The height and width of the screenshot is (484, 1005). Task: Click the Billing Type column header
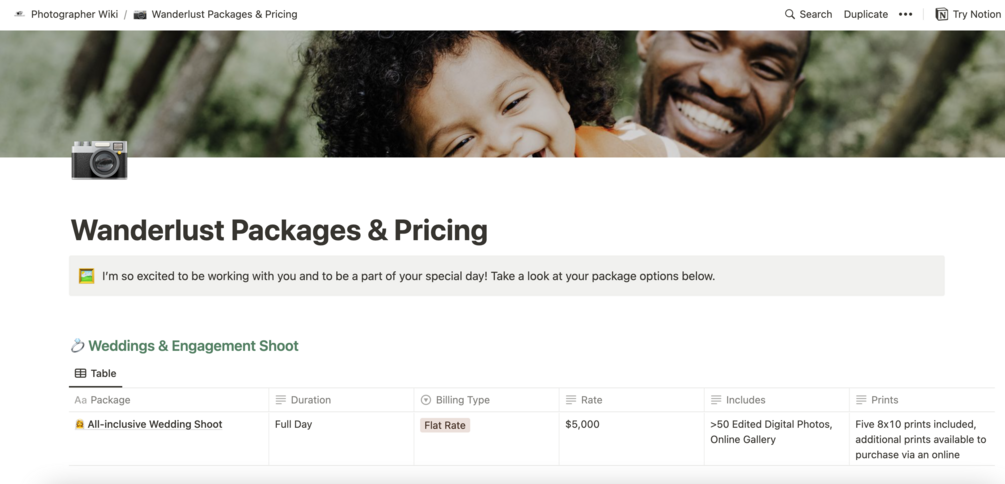tap(462, 400)
